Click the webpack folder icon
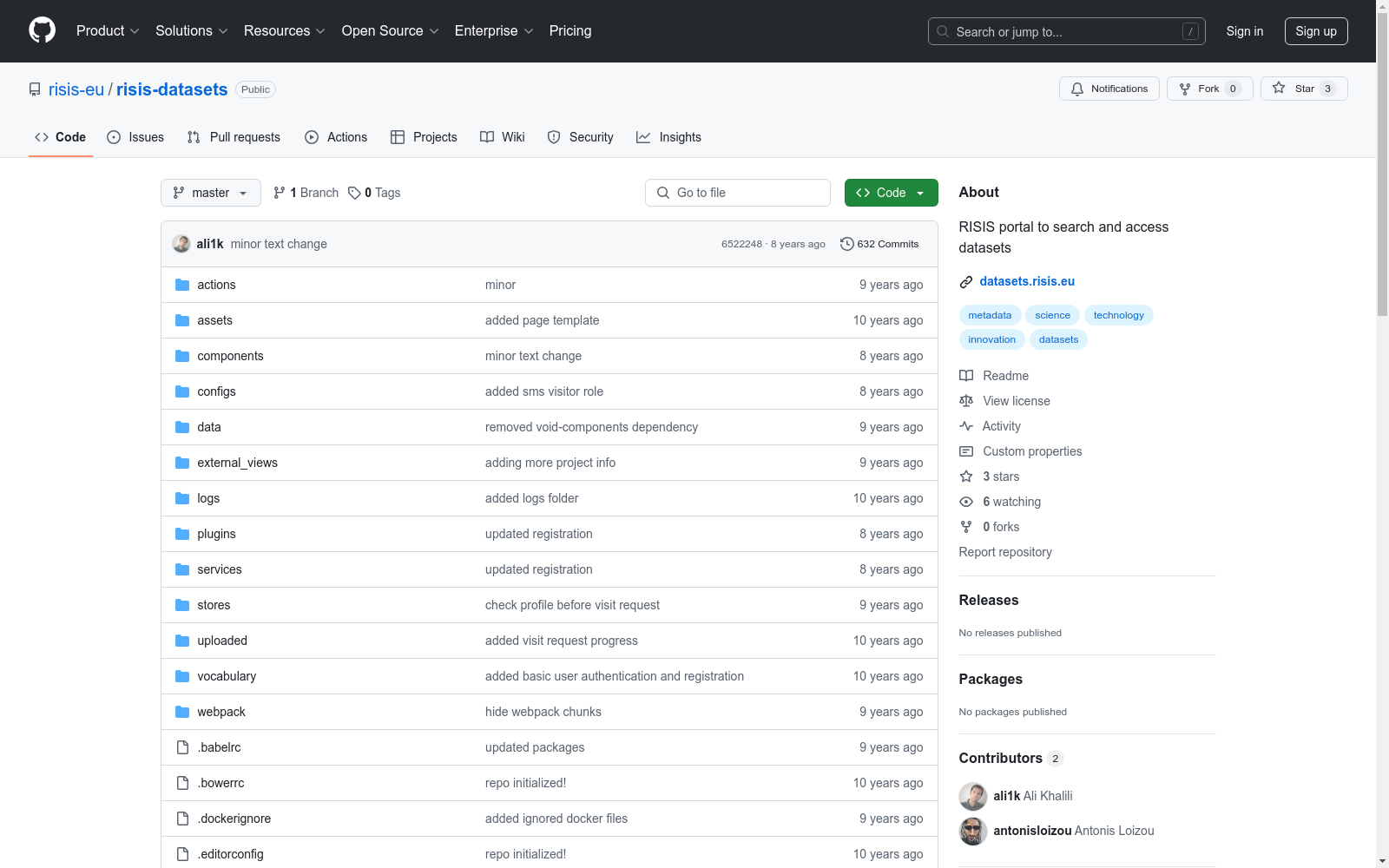The width and height of the screenshot is (1389, 868). coord(182,712)
